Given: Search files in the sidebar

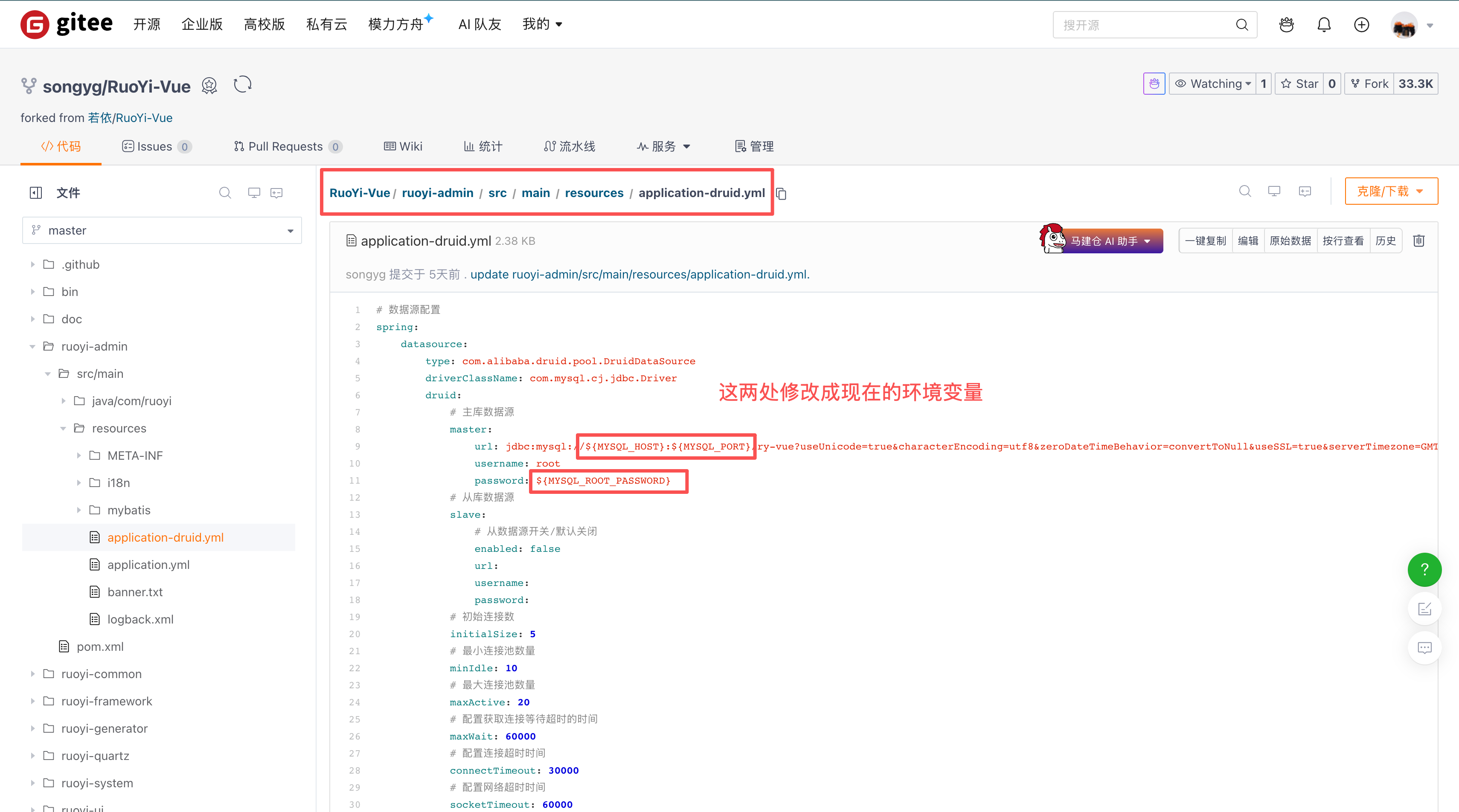Looking at the screenshot, I should click(225, 192).
